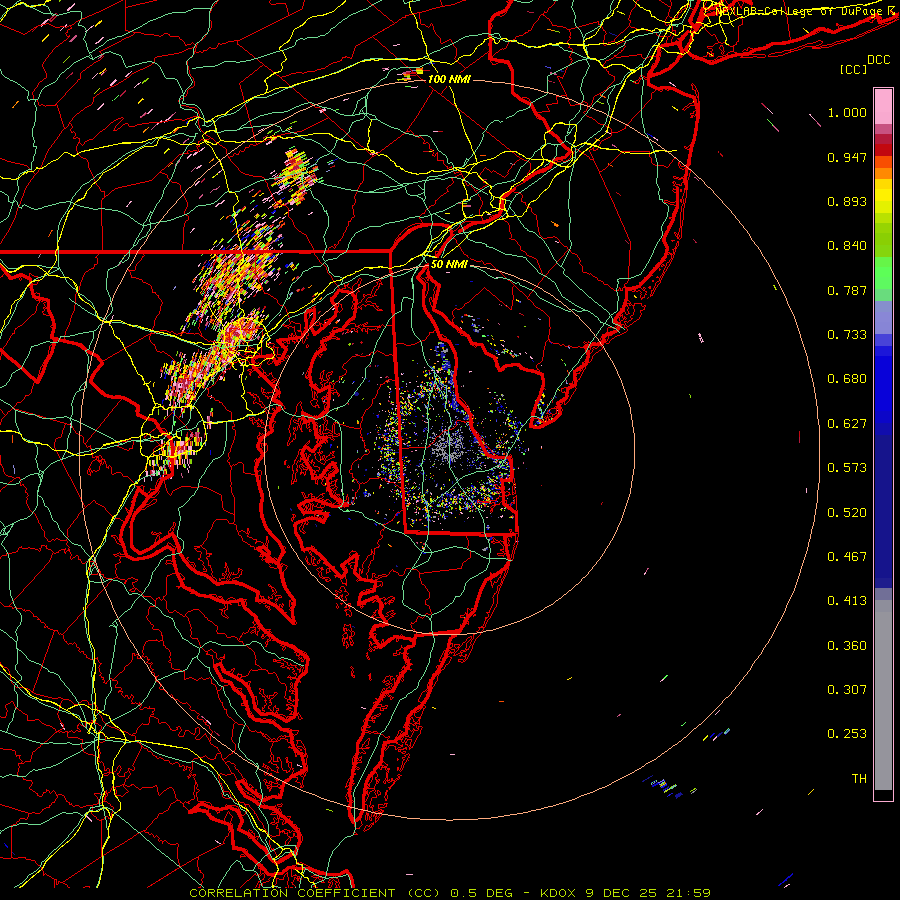The width and height of the screenshot is (900, 900).
Task: Select the 0.787 scale value
Action: point(847,290)
